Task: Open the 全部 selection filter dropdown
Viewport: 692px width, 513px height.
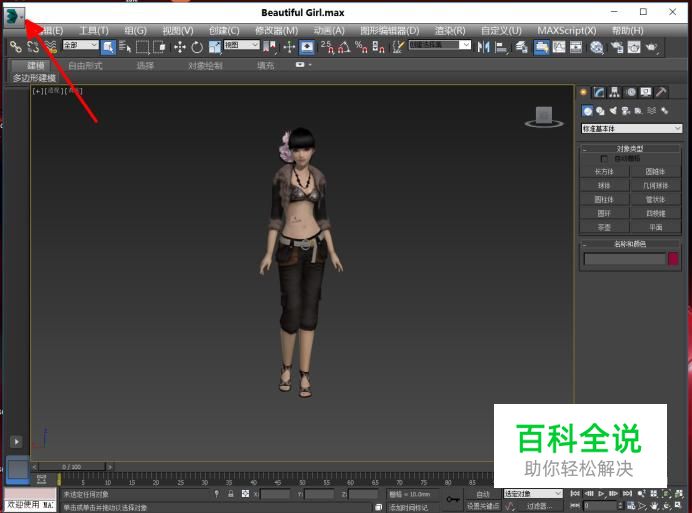Action: point(80,45)
